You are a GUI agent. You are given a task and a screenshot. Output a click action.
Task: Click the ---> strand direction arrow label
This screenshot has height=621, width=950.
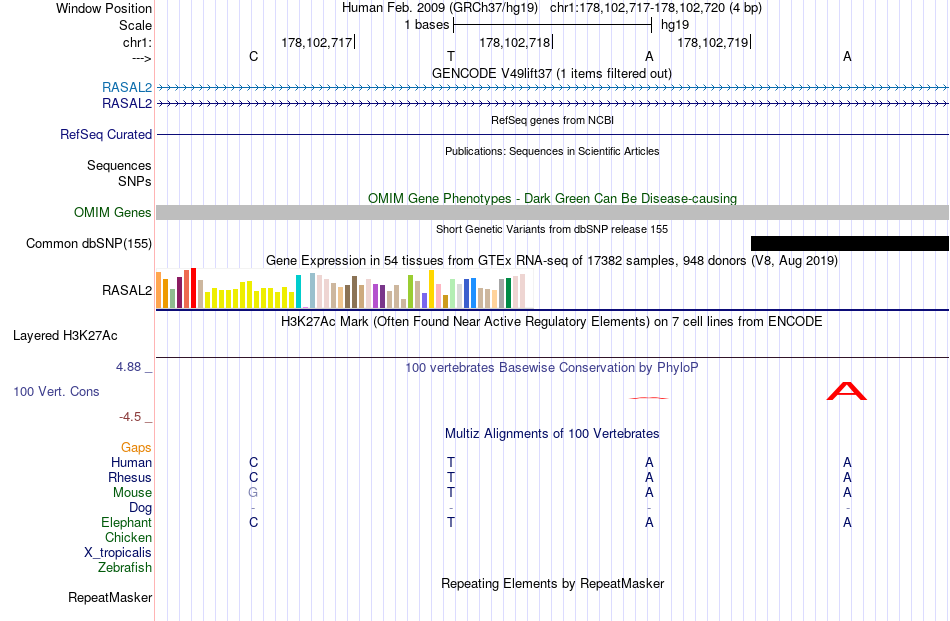pos(141,58)
